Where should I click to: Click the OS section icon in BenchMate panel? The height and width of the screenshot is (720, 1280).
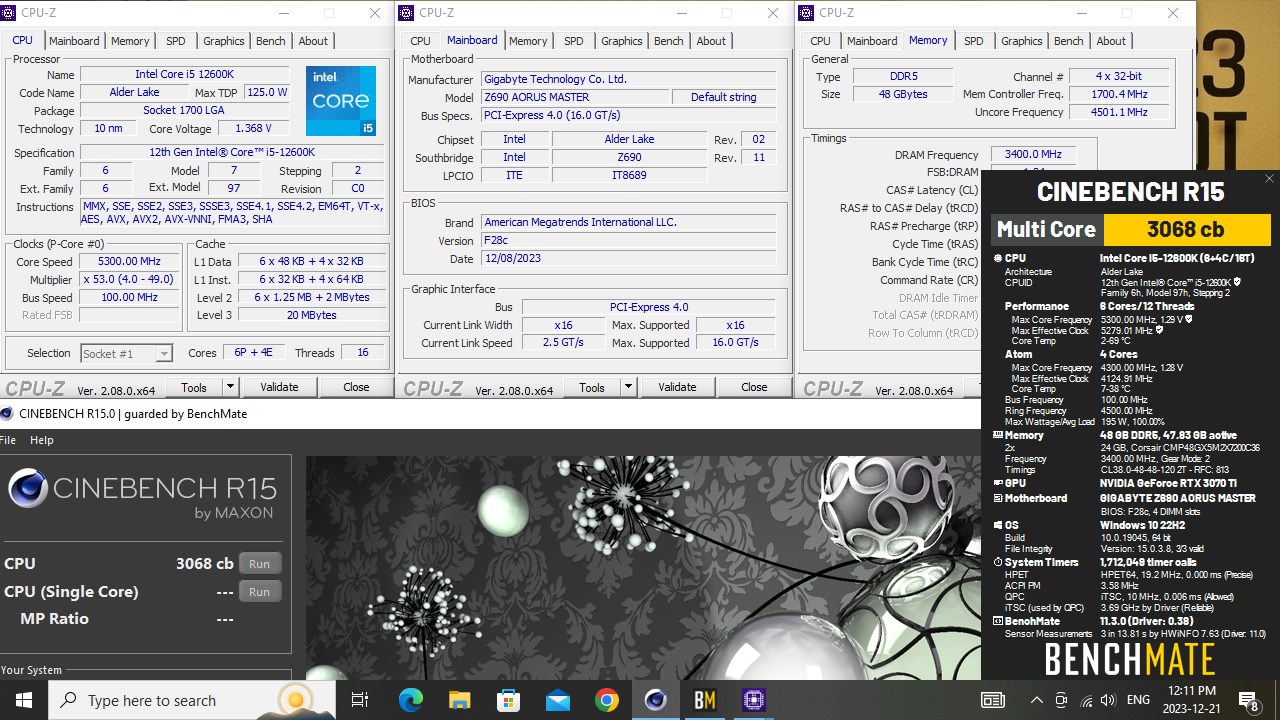(x=997, y=525)
